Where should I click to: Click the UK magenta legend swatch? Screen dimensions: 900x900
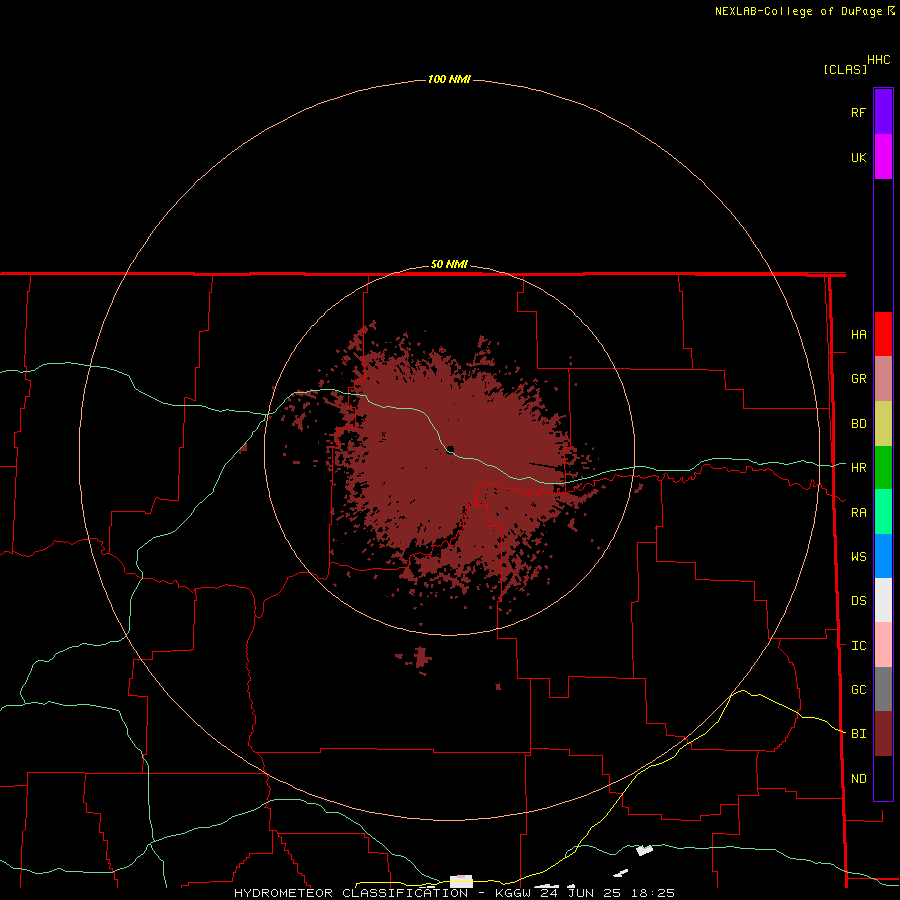[883, 157]
